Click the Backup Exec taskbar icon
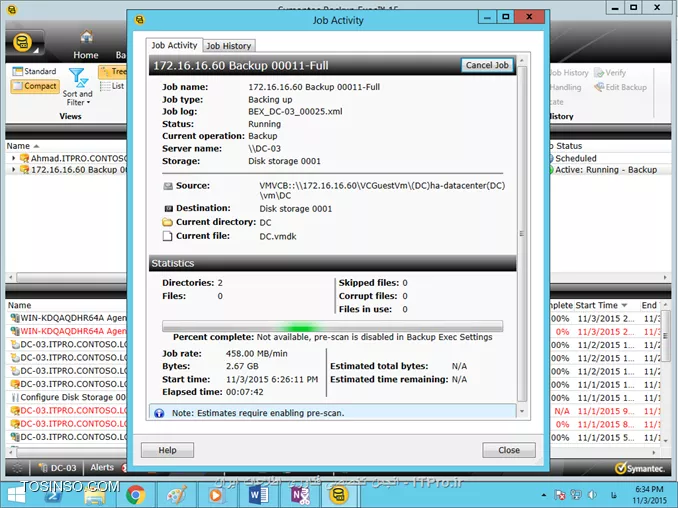678x508 pixels. [339, 495]
